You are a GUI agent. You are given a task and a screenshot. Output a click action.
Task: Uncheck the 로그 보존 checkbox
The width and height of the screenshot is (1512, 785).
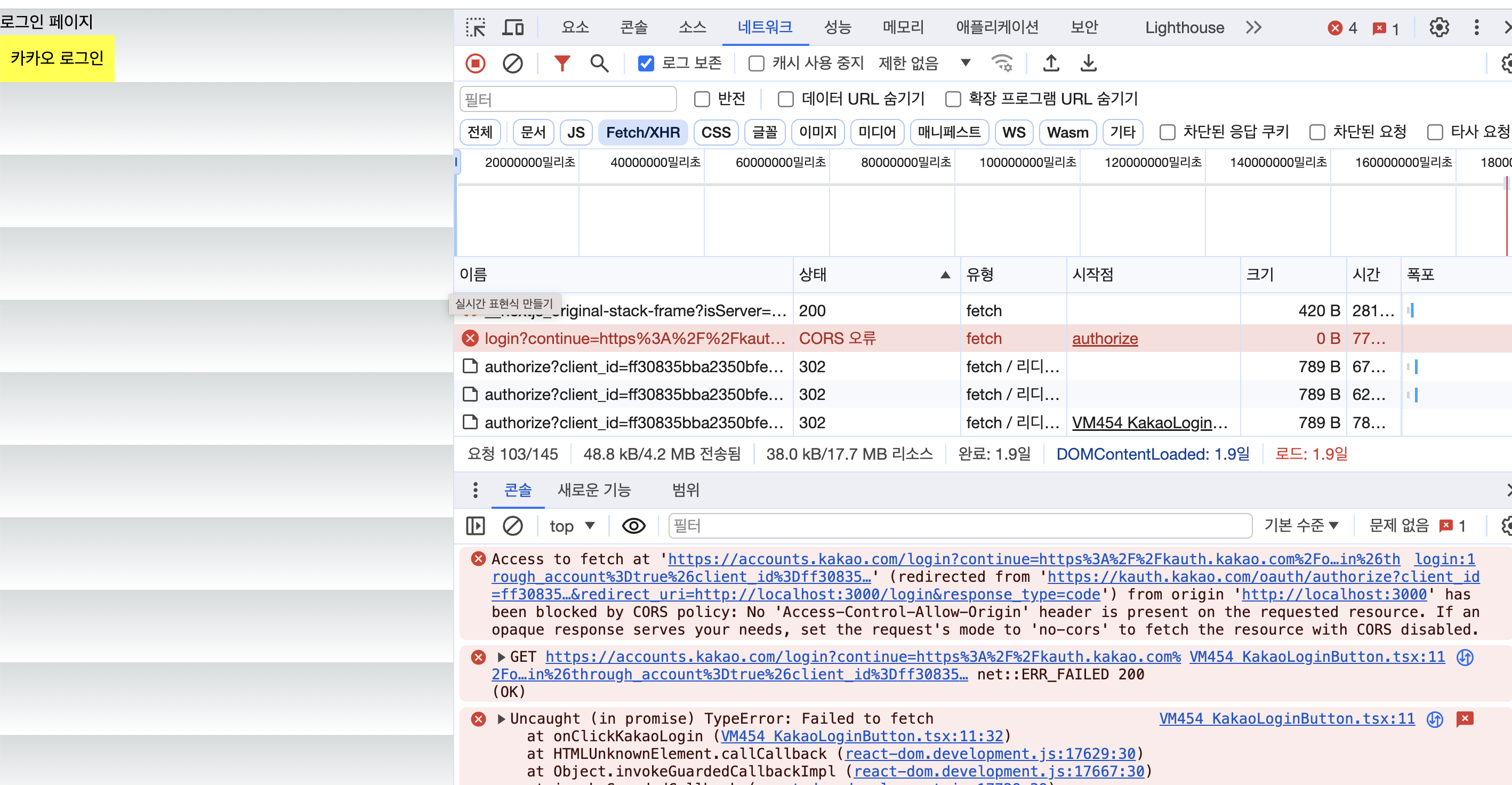coord(646,63)
